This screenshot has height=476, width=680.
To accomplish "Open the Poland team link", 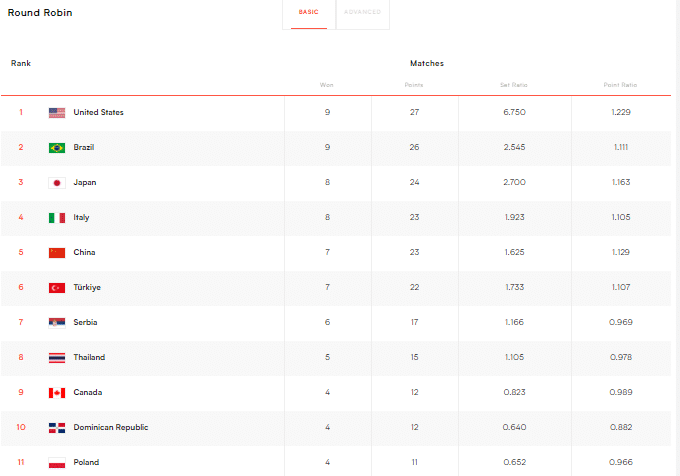I will pyautogui.click(x=86, y=462).
